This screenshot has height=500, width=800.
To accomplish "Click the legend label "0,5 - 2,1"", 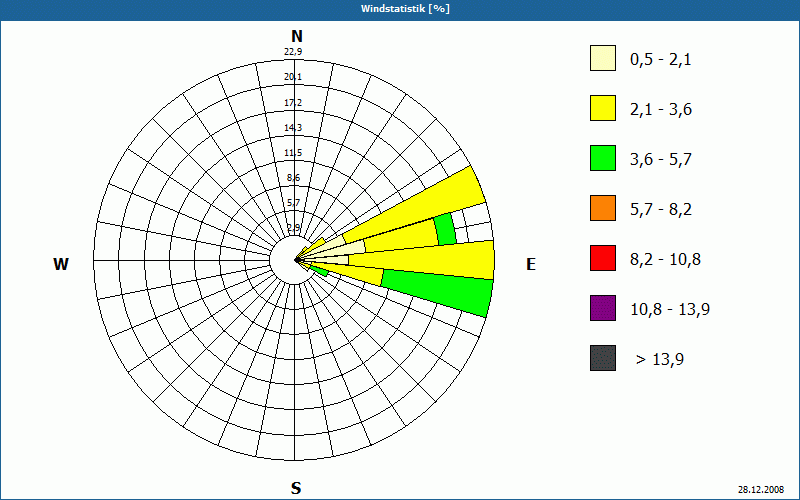I will [x=660, y=60].
